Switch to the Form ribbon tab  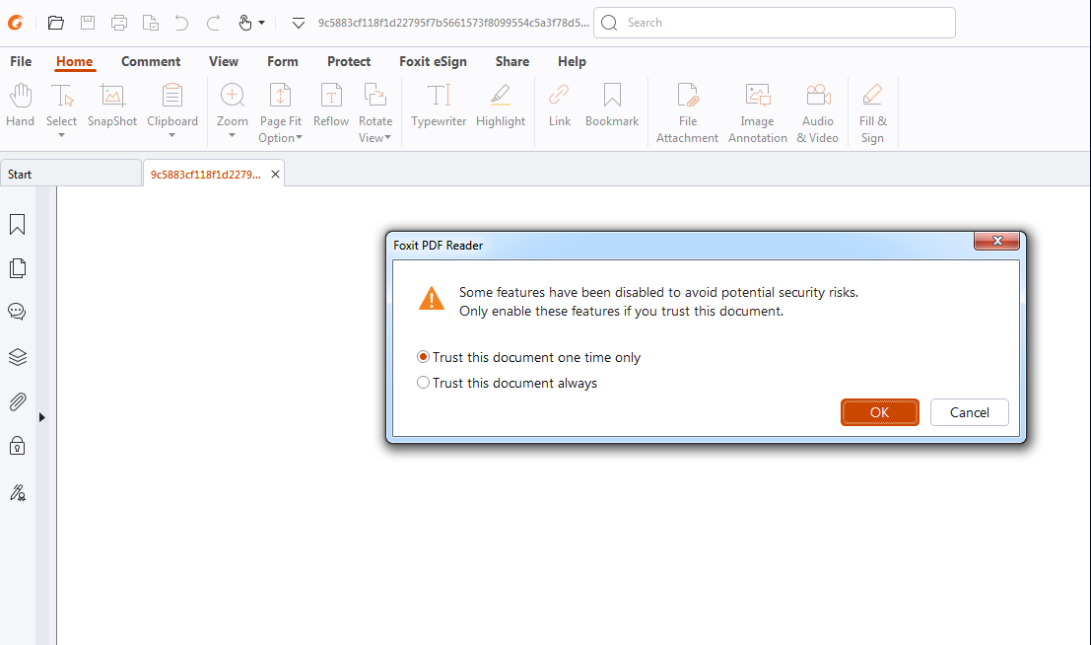pos(282,61)
